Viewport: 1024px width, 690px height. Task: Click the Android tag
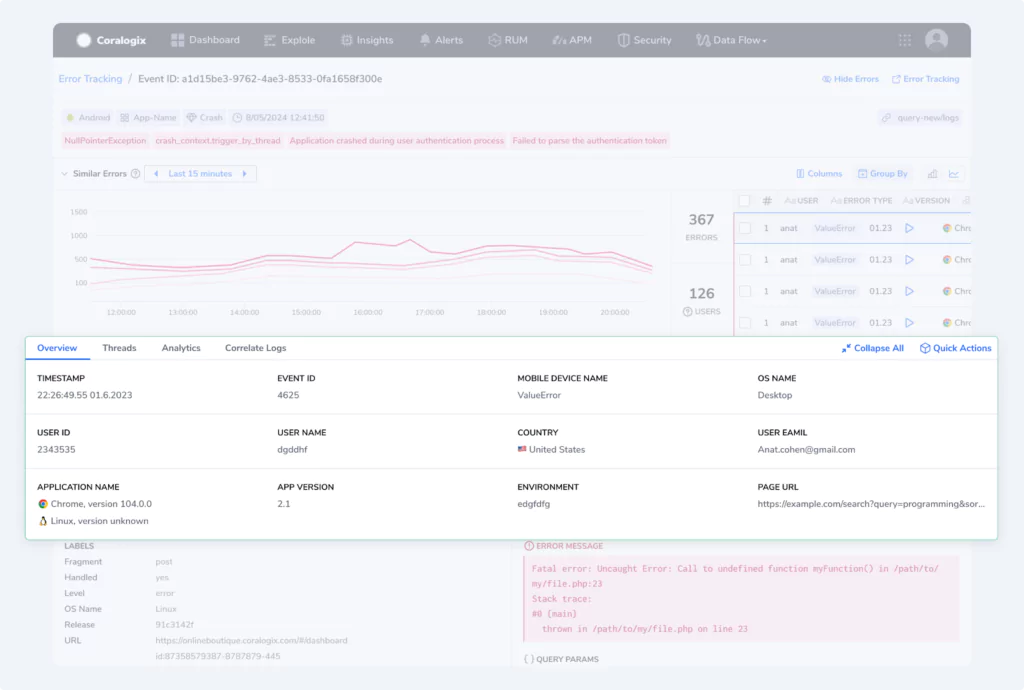(88, 118)
